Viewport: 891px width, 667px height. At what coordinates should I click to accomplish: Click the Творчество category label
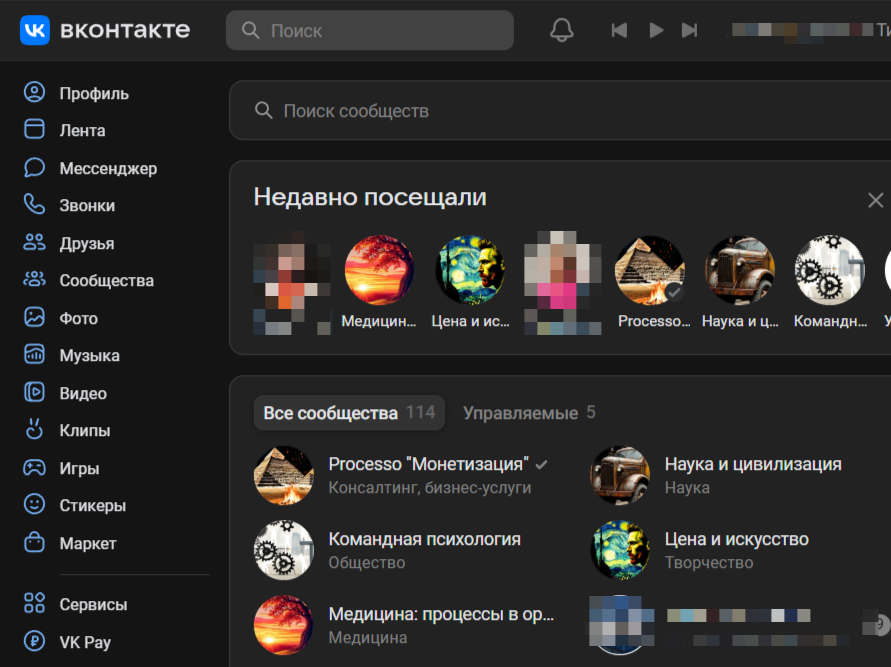(709, 562)
